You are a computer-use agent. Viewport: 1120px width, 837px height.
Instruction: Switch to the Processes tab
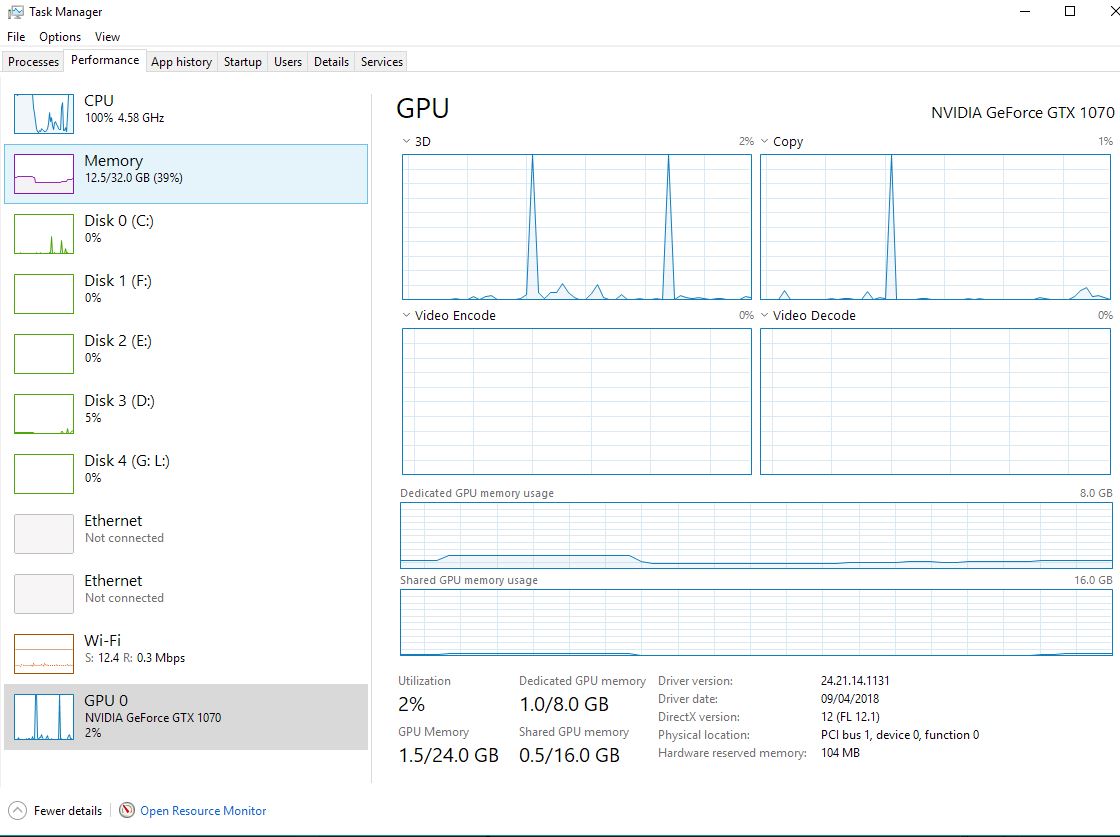[33, 61]
